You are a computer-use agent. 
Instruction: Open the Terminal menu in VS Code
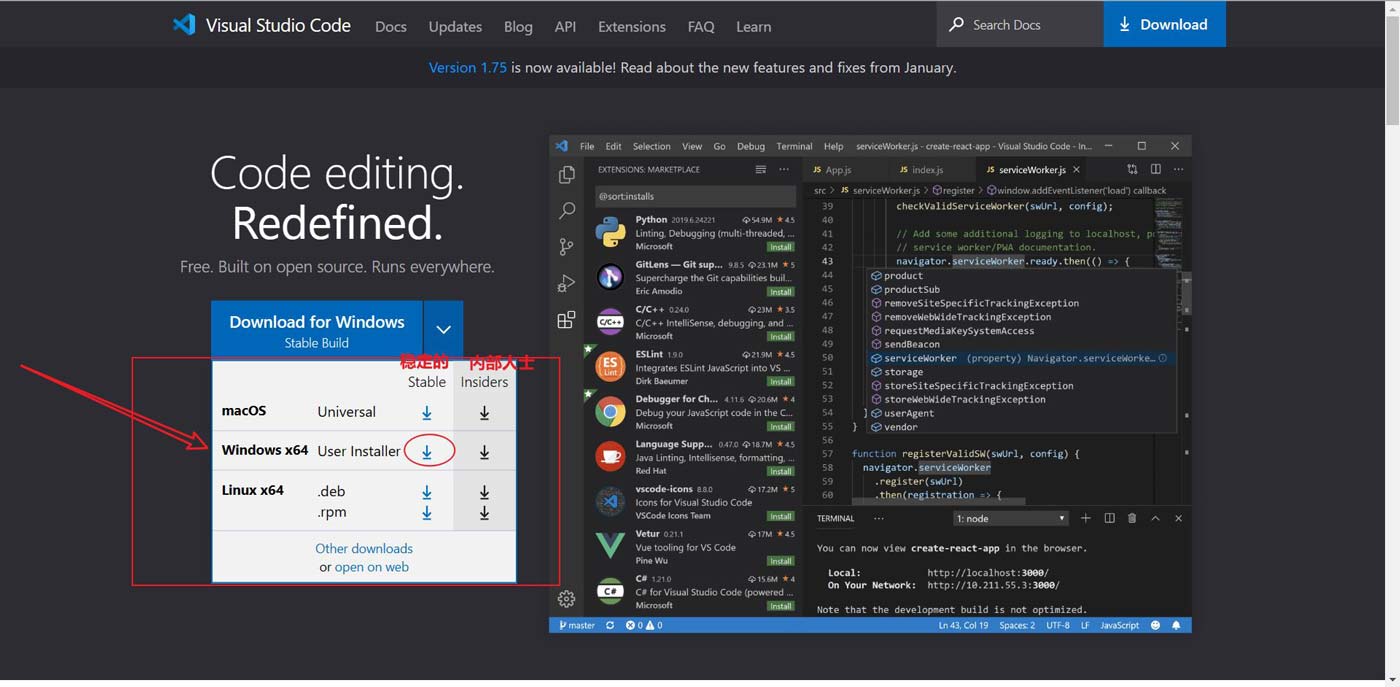coord(794,146)
